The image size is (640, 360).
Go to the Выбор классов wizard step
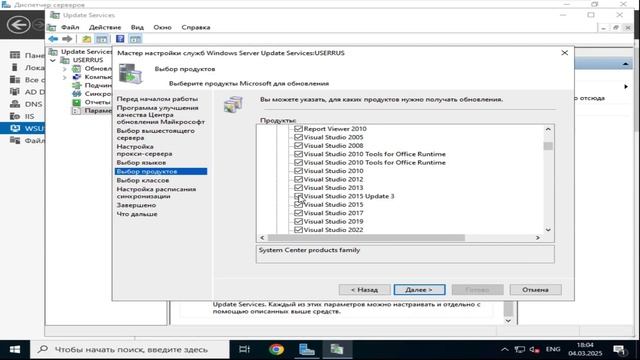tap(143, 180)
